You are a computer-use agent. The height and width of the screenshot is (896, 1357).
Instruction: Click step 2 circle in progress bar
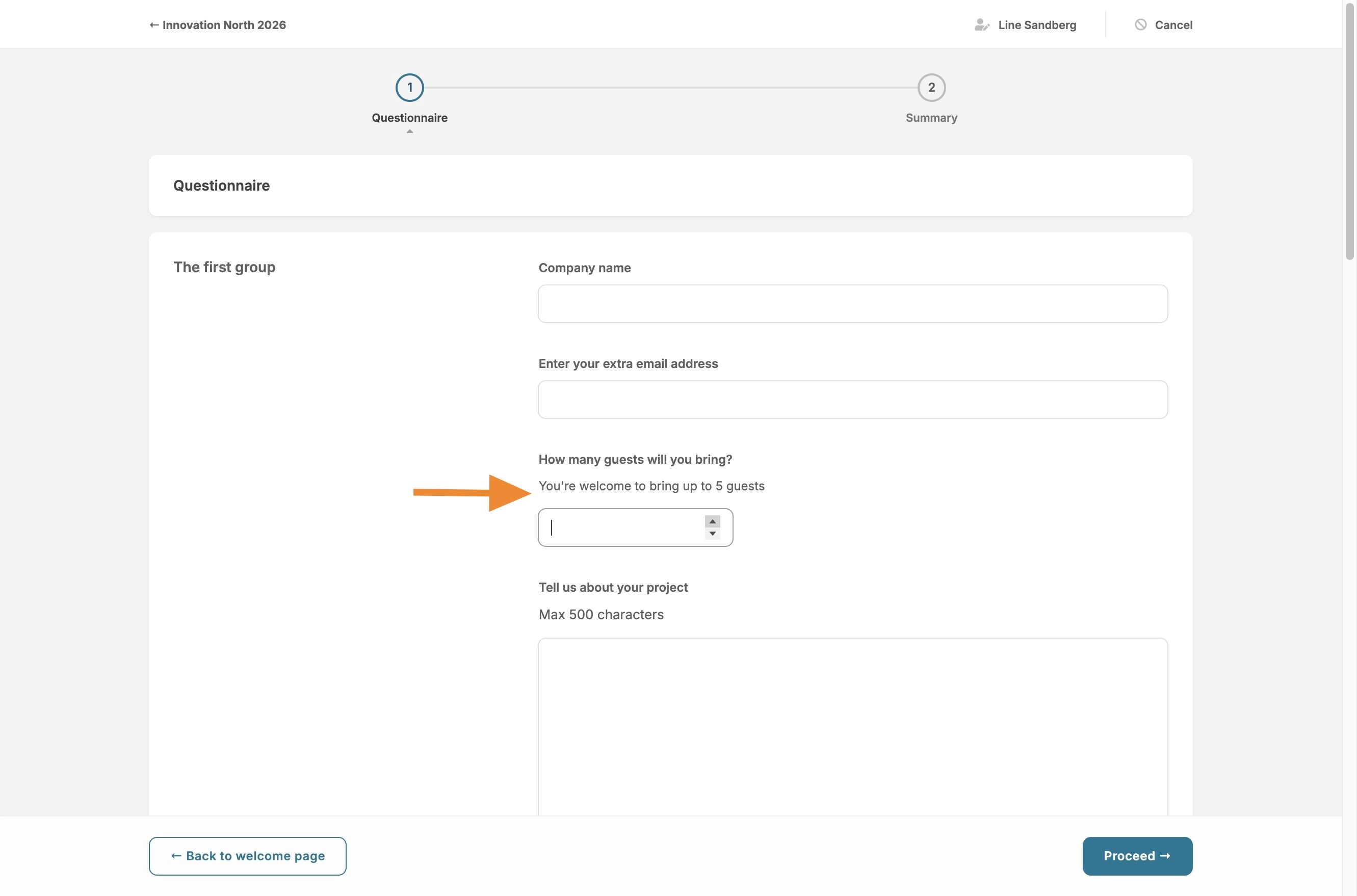point(931,88)
